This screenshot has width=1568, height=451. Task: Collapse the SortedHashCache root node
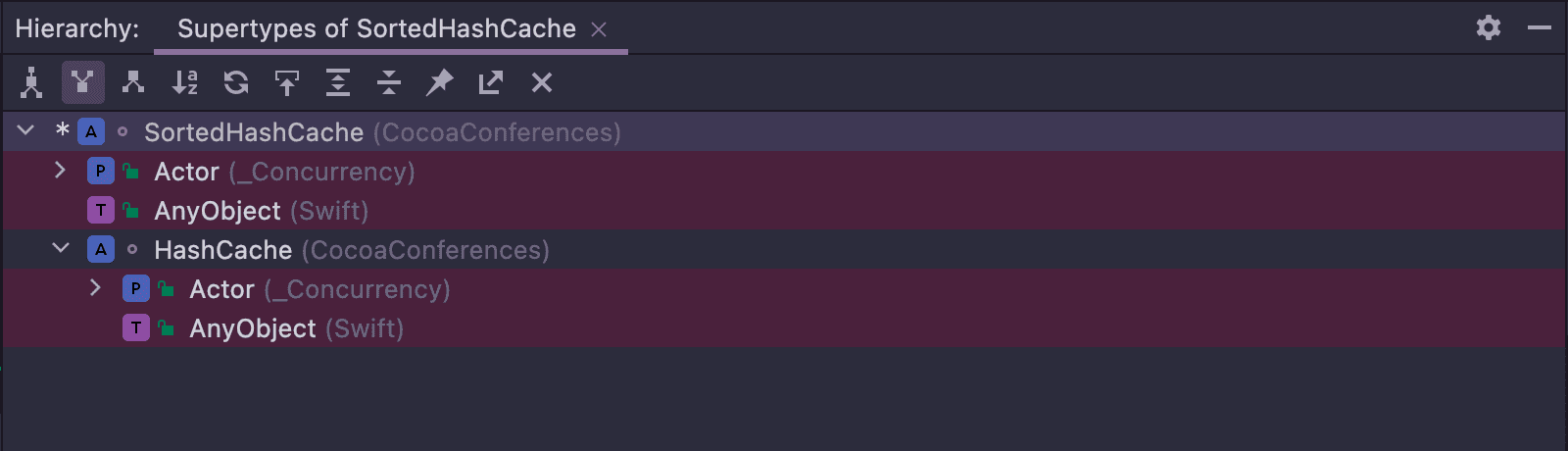(x=25, y=130)
